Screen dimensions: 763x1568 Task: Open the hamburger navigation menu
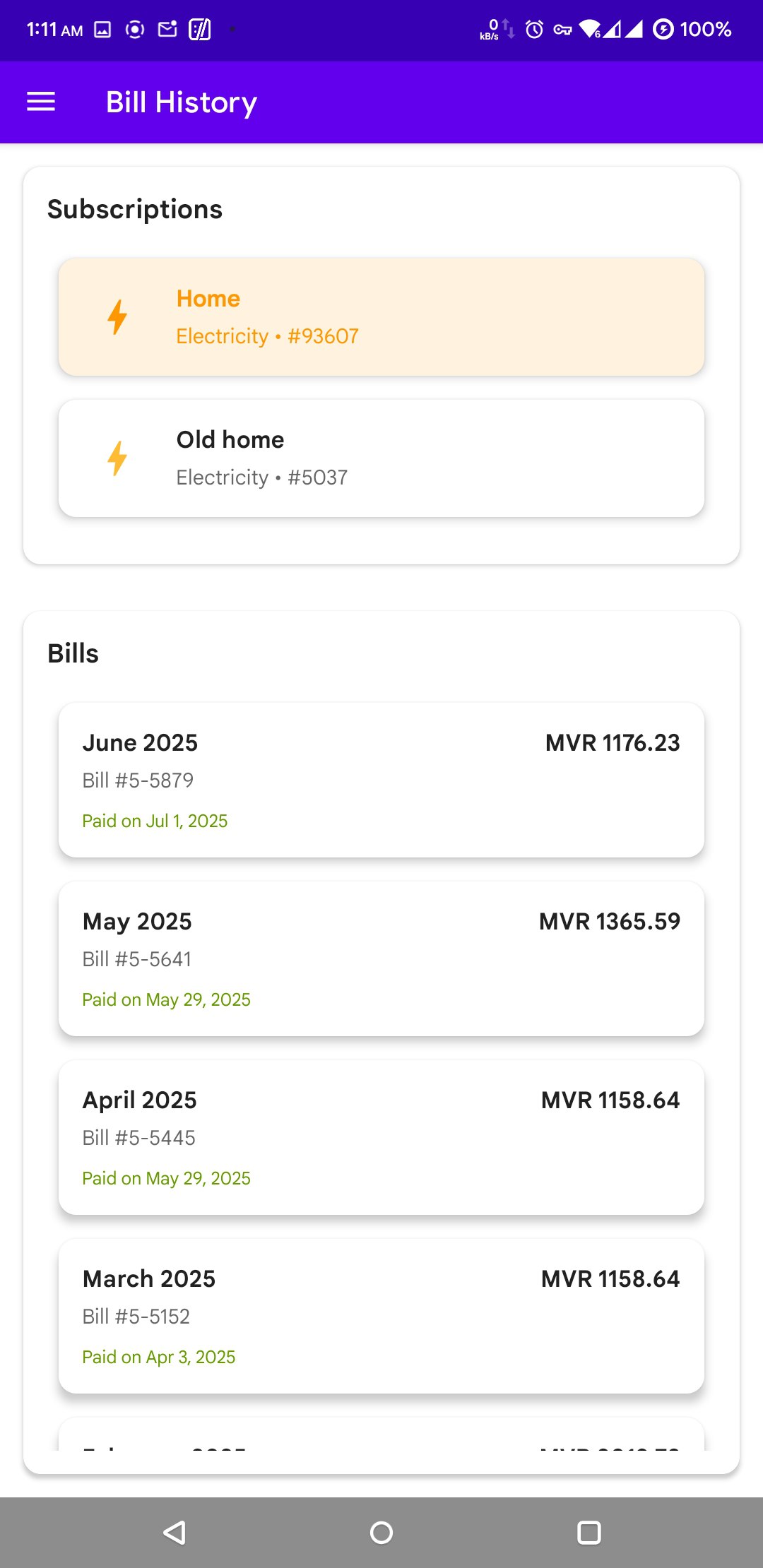pos(41,102)
